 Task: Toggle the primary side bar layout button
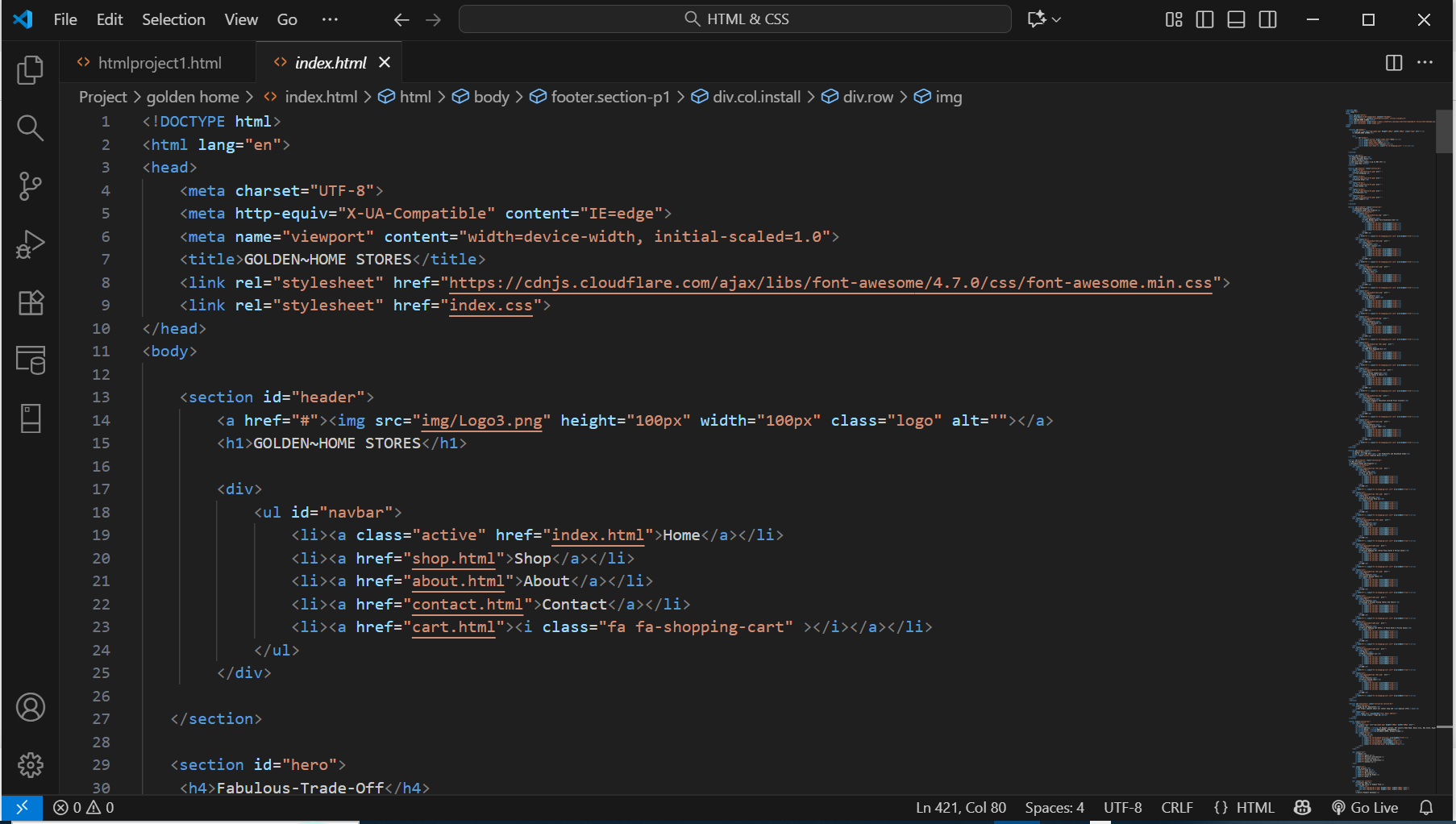pos(1204,19)
